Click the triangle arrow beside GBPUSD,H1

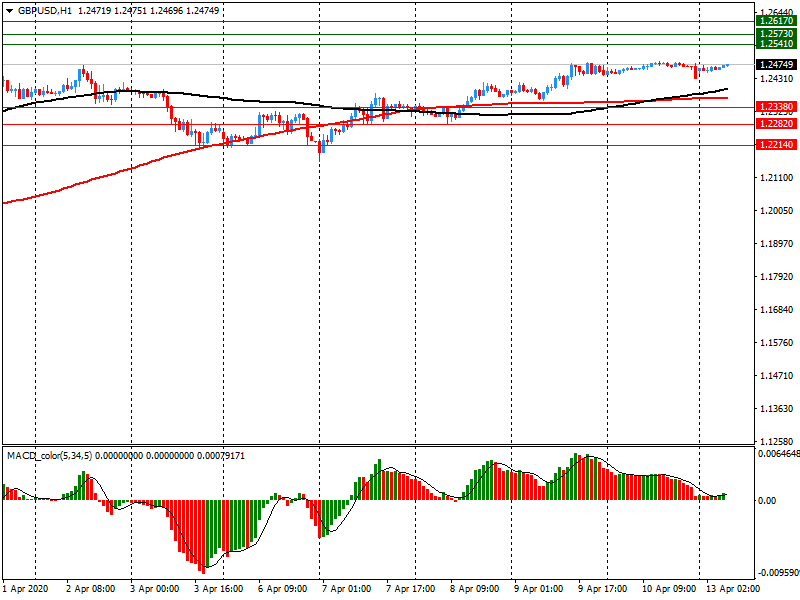click(8, 9)
